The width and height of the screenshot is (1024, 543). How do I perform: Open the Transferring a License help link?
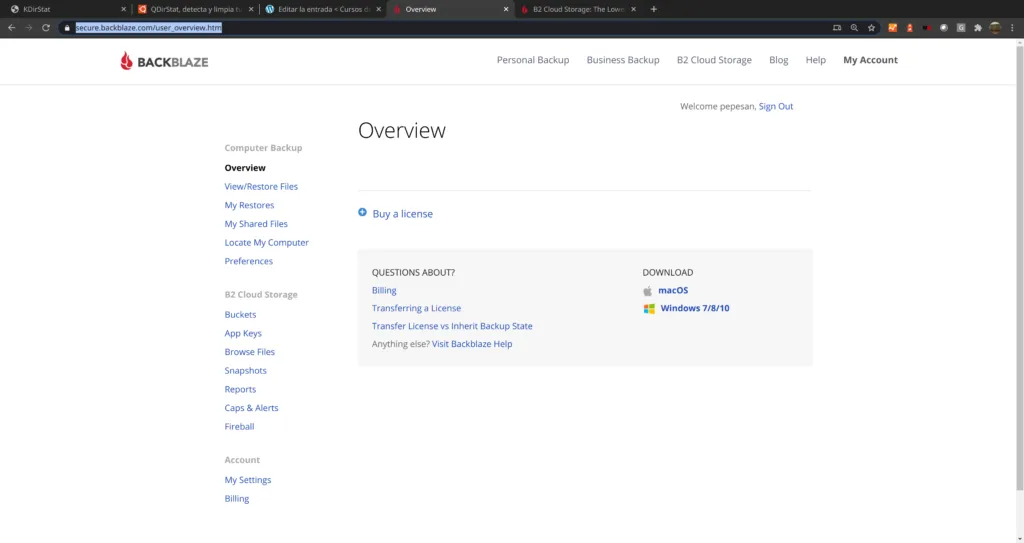click(416, 308)
